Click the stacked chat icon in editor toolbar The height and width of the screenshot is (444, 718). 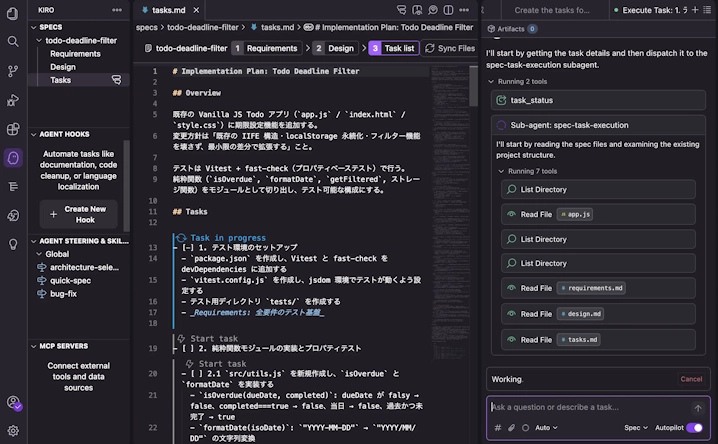(x=402, y=10)
